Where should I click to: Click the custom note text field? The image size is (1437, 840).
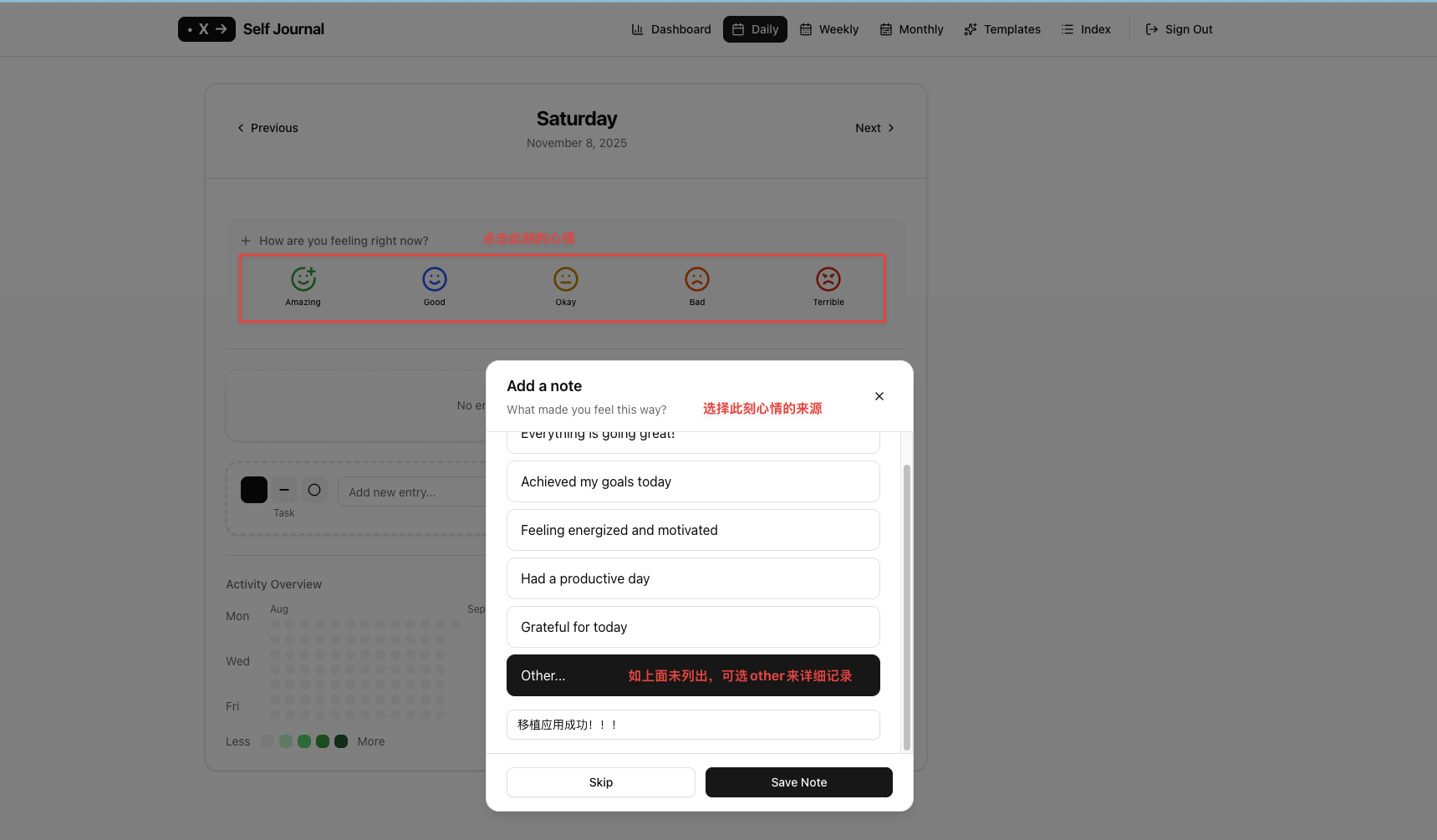coord(693,725)
